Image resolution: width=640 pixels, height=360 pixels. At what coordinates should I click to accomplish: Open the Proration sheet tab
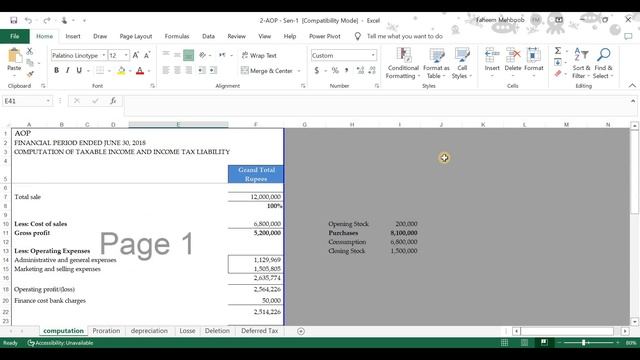pyautogui.click(x=106, y=331)
